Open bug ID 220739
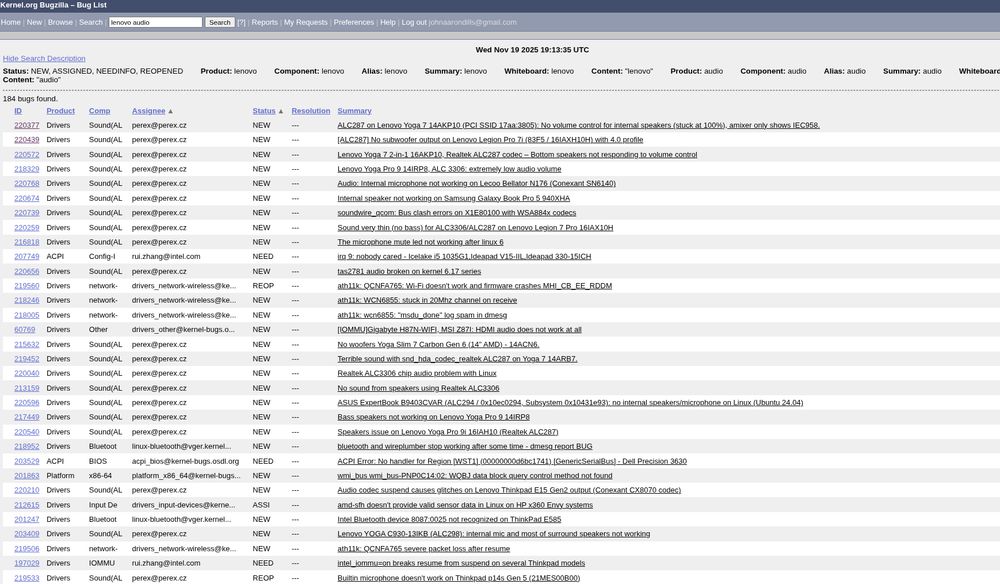This screenshot has width=1000, height=584. [27, 213]
